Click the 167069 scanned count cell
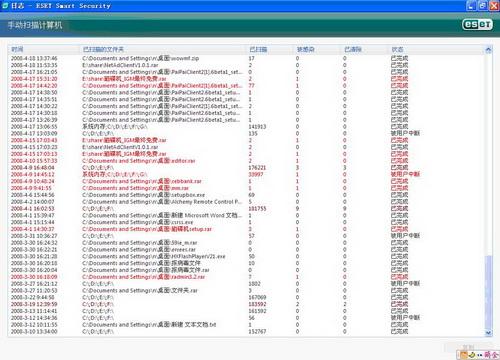The image size is (500, 360). [x=257, y=297]
